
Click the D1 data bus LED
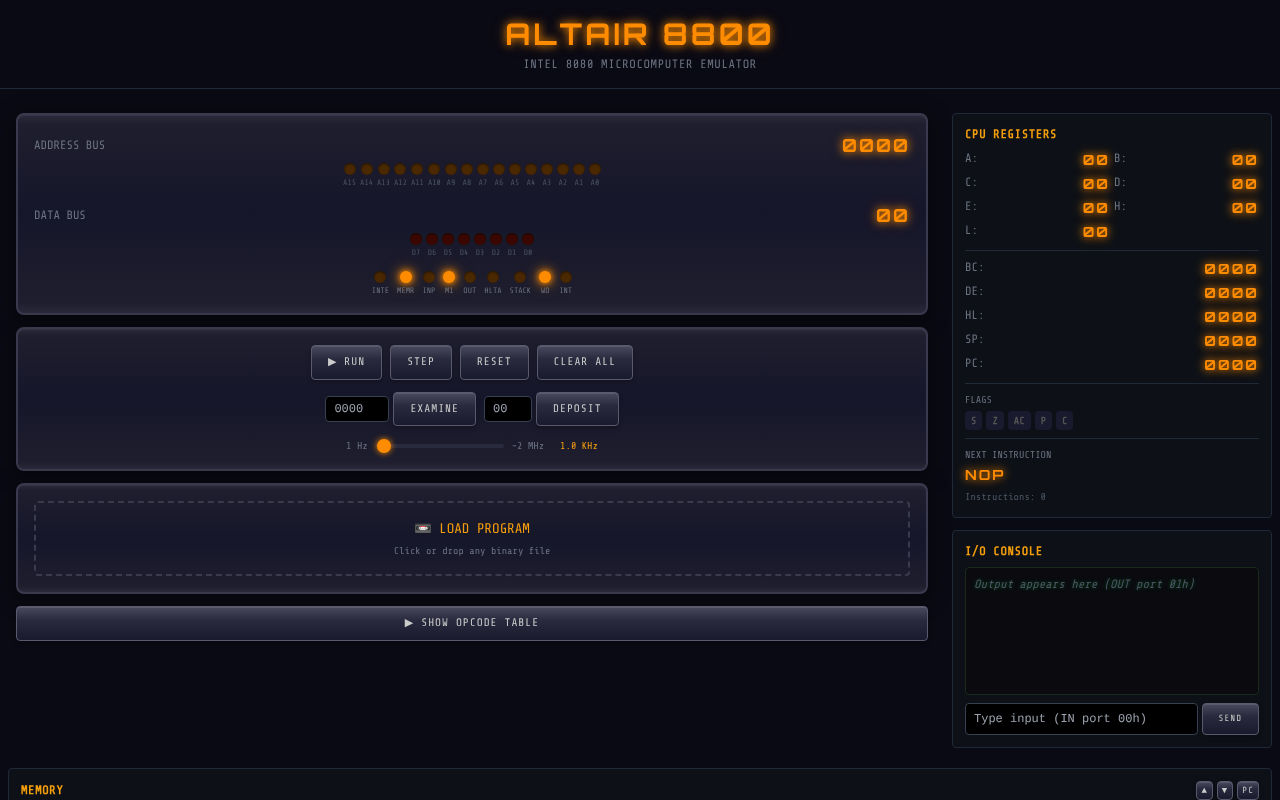click(512, 240)
